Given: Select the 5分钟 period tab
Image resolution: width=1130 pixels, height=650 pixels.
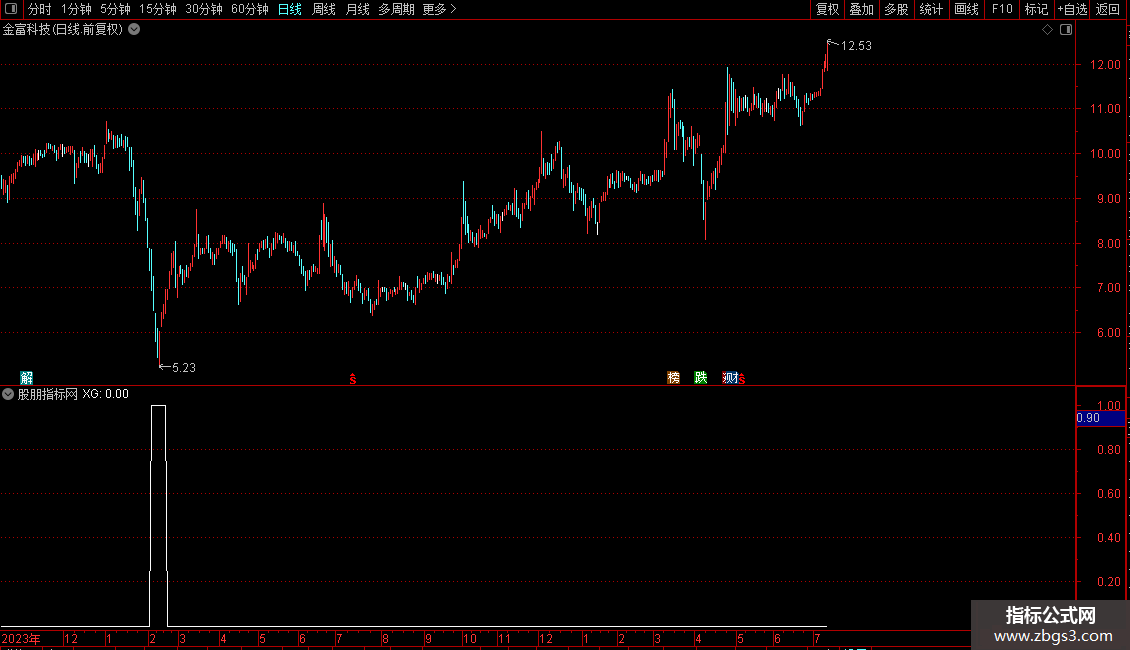Looking at the screenshot, I should (115, 9).
